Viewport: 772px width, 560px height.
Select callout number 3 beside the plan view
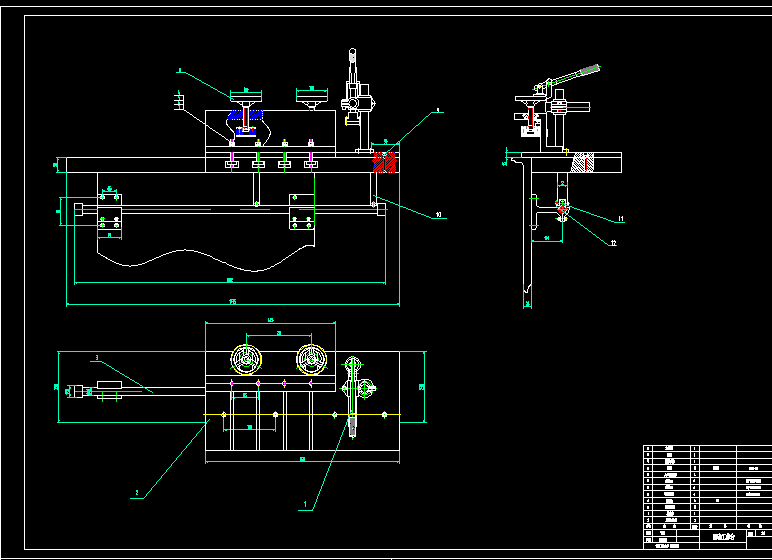click(97, 358)
